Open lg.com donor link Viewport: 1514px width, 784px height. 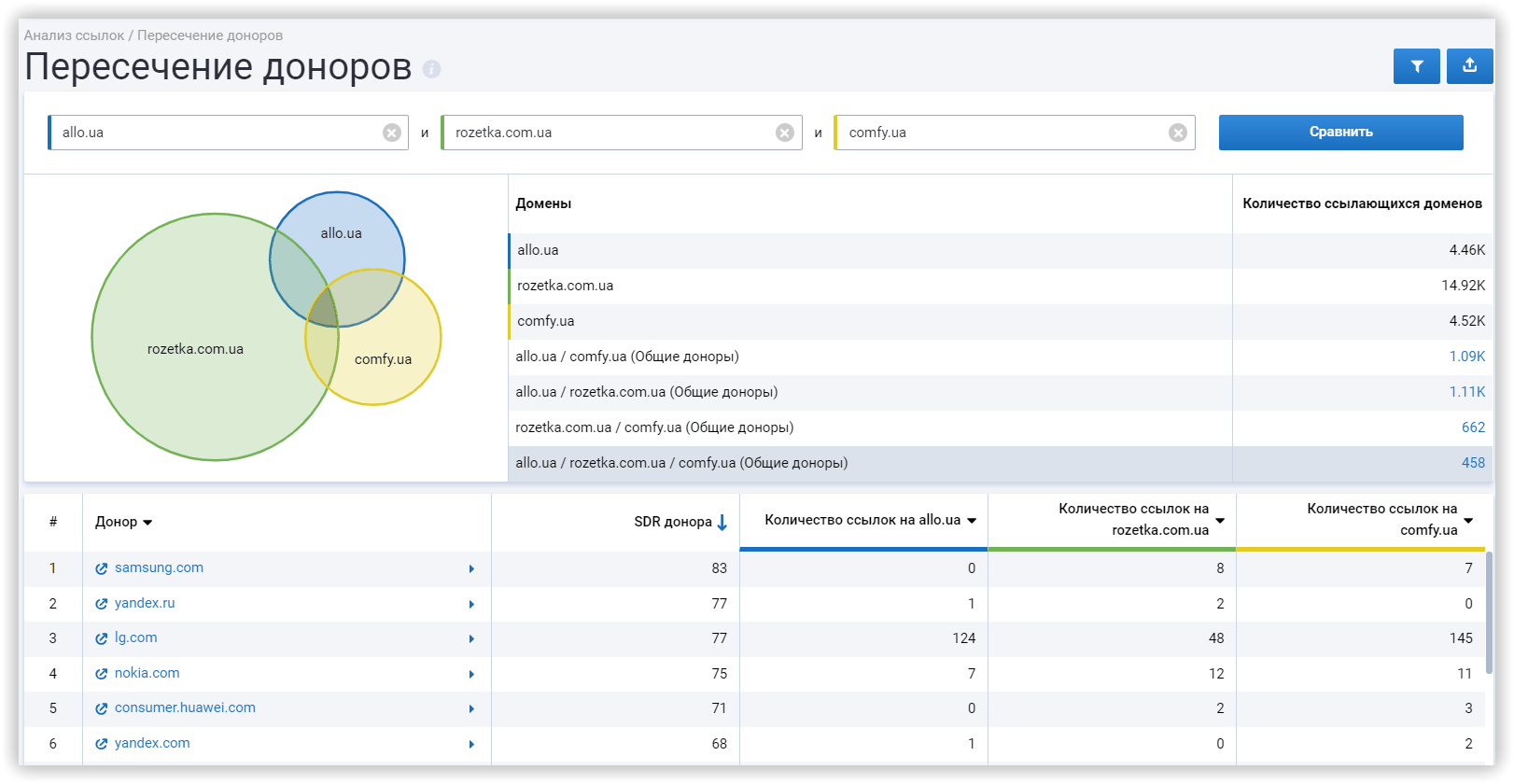pos(136,637)
